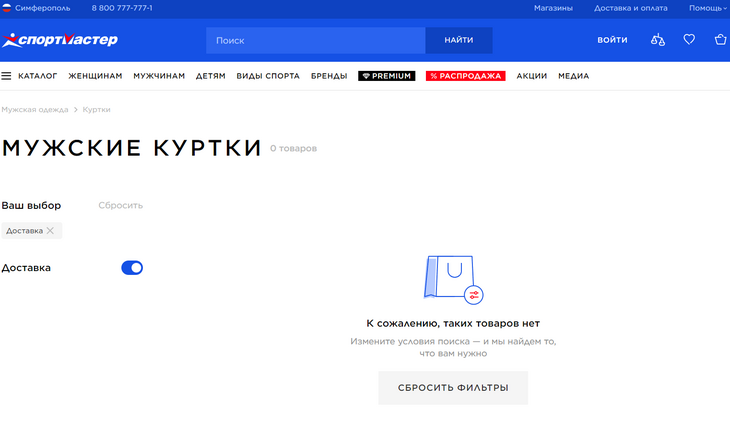730x432 pixels.
Task: Remove the Доставка filter chip
Action: point(50,231)
